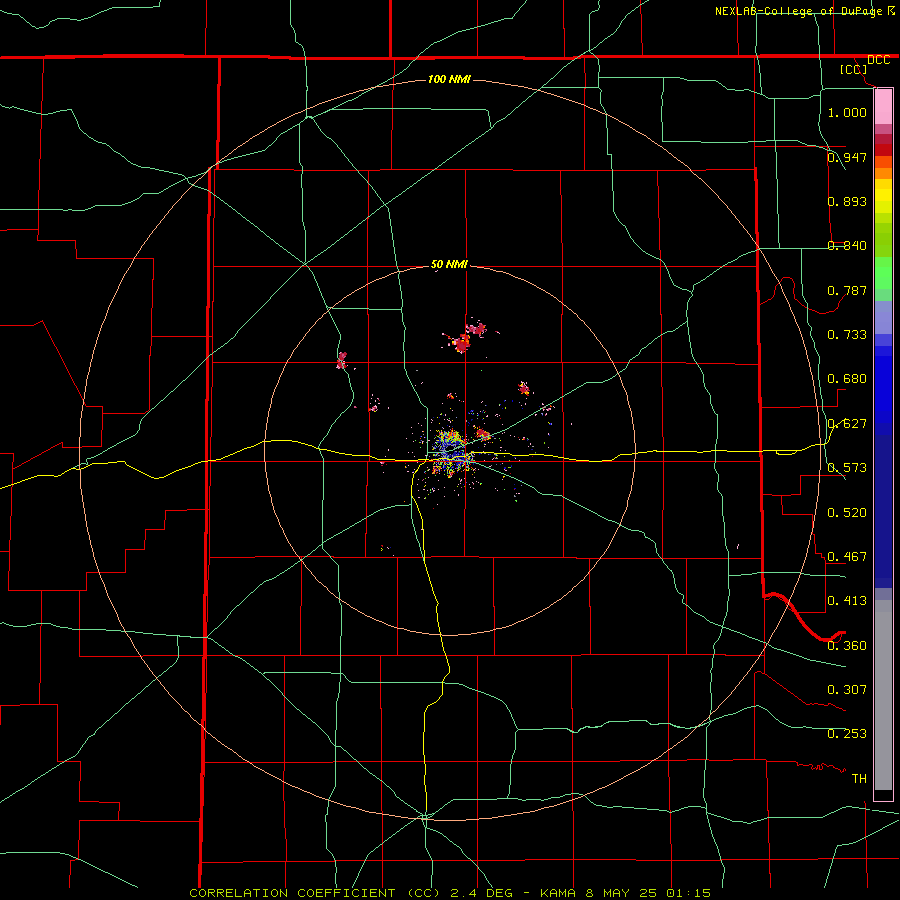Image resolution: width=900 pixels, height=900 pixels.
Task: Click the NEXLAB-College of DuPage label
Action: tap(804, 11)
